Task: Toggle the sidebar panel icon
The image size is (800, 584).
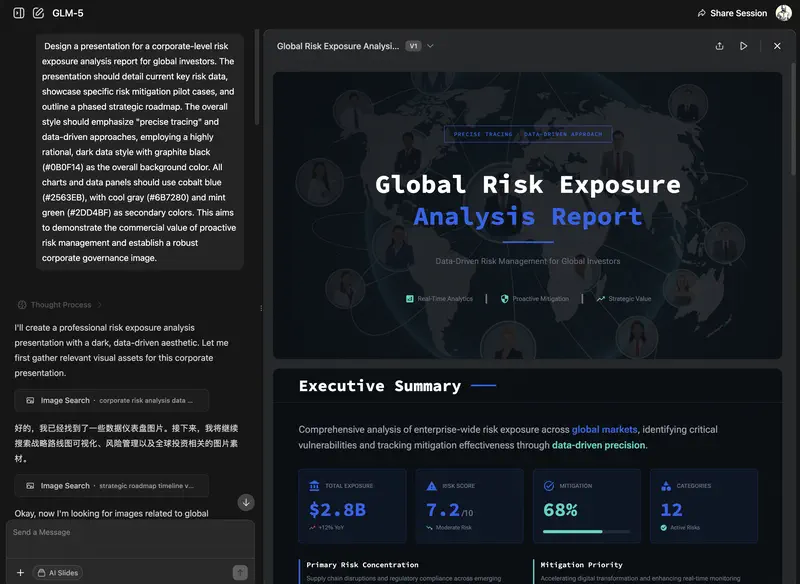Action: tap(19, 13)
